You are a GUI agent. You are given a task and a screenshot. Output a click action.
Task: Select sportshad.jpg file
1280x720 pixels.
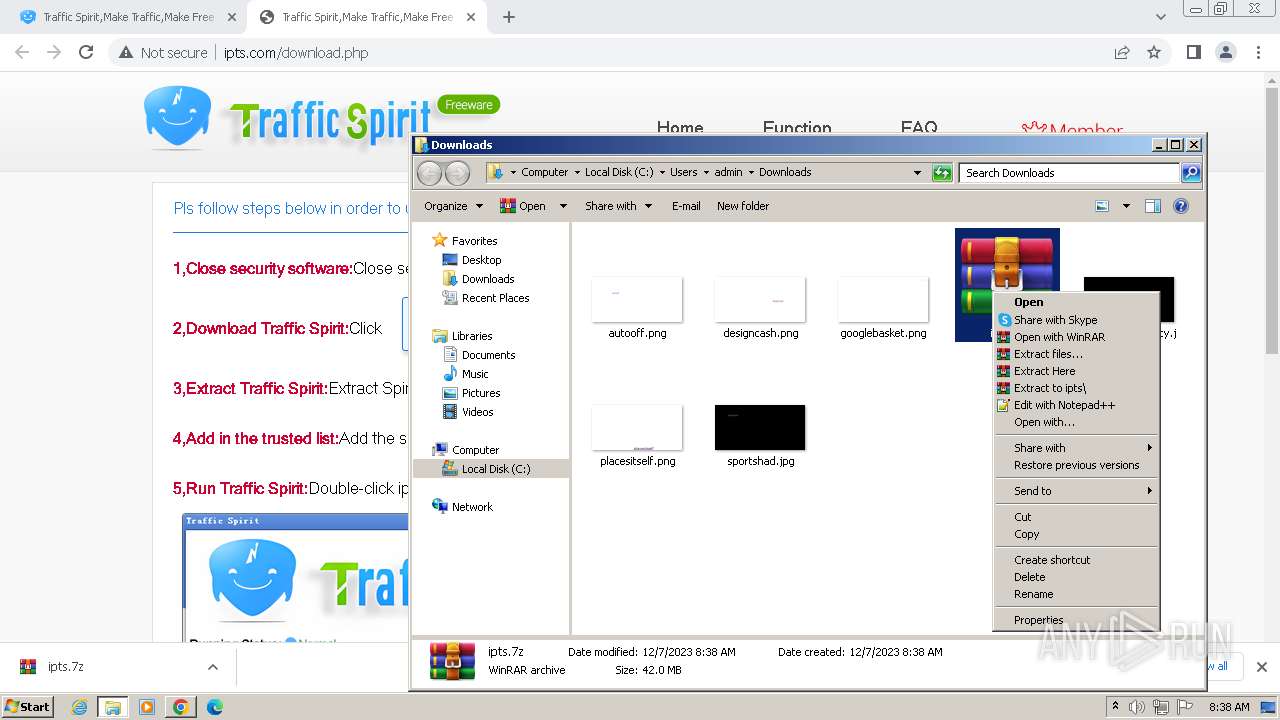760,437
